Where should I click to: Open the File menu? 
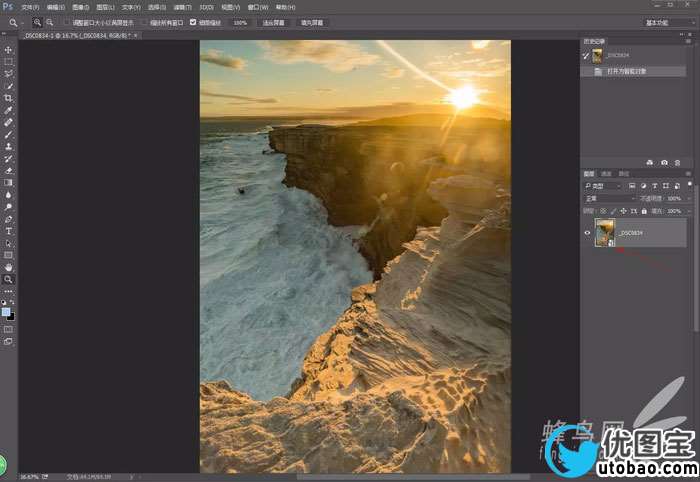click(30, 7)
